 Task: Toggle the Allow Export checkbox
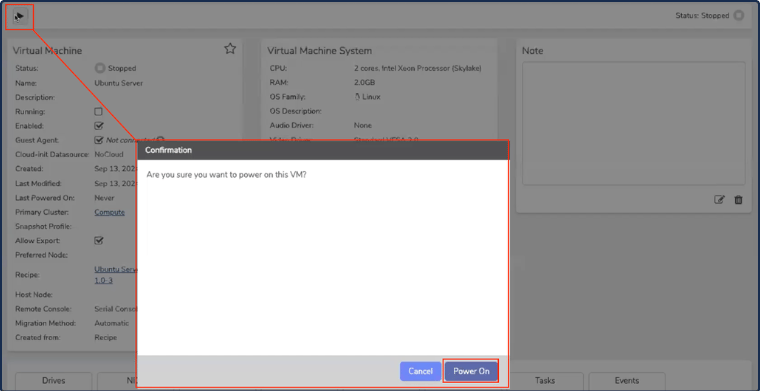pyautogui.click(x=99, y=240)
